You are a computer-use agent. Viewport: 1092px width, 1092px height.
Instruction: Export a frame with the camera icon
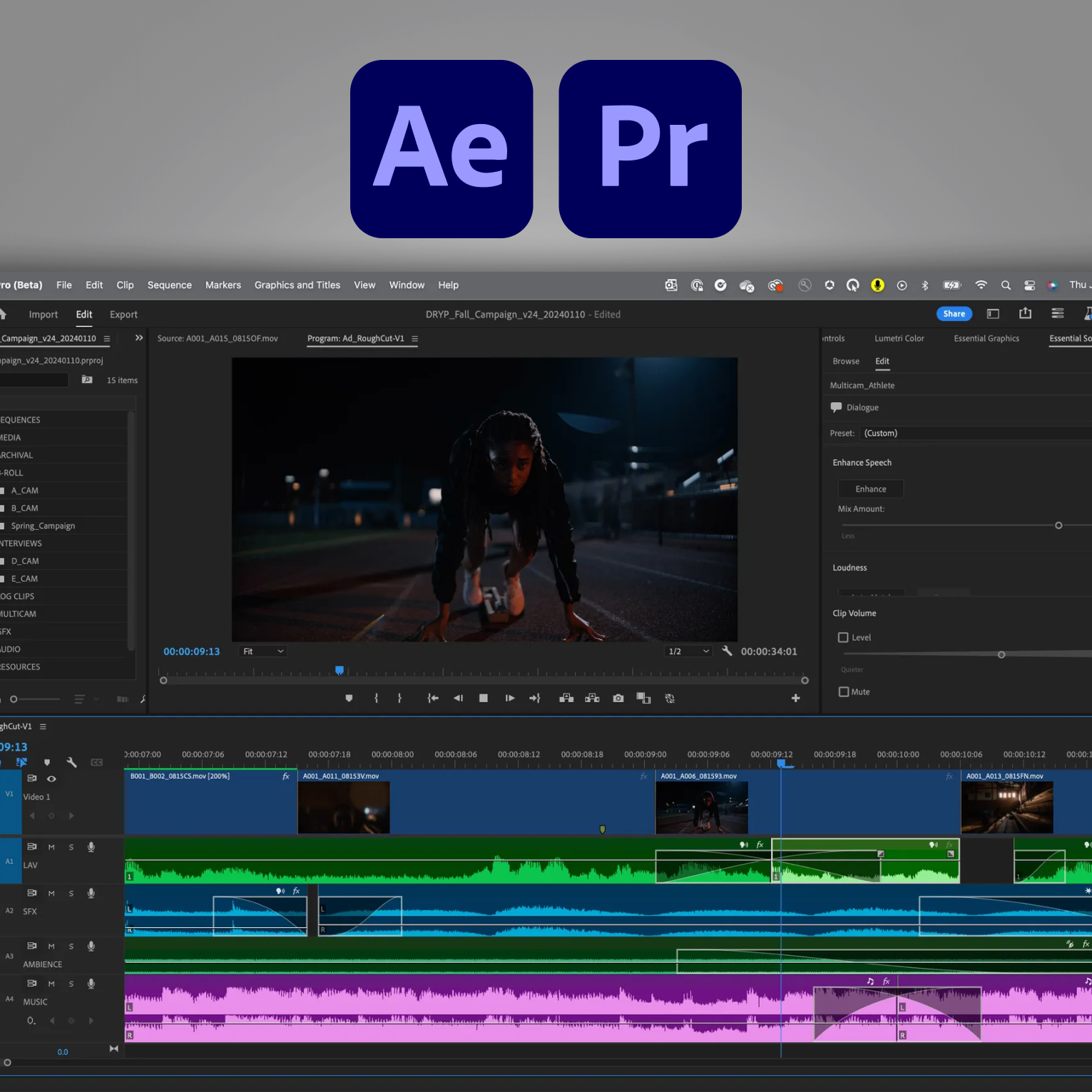618,698
